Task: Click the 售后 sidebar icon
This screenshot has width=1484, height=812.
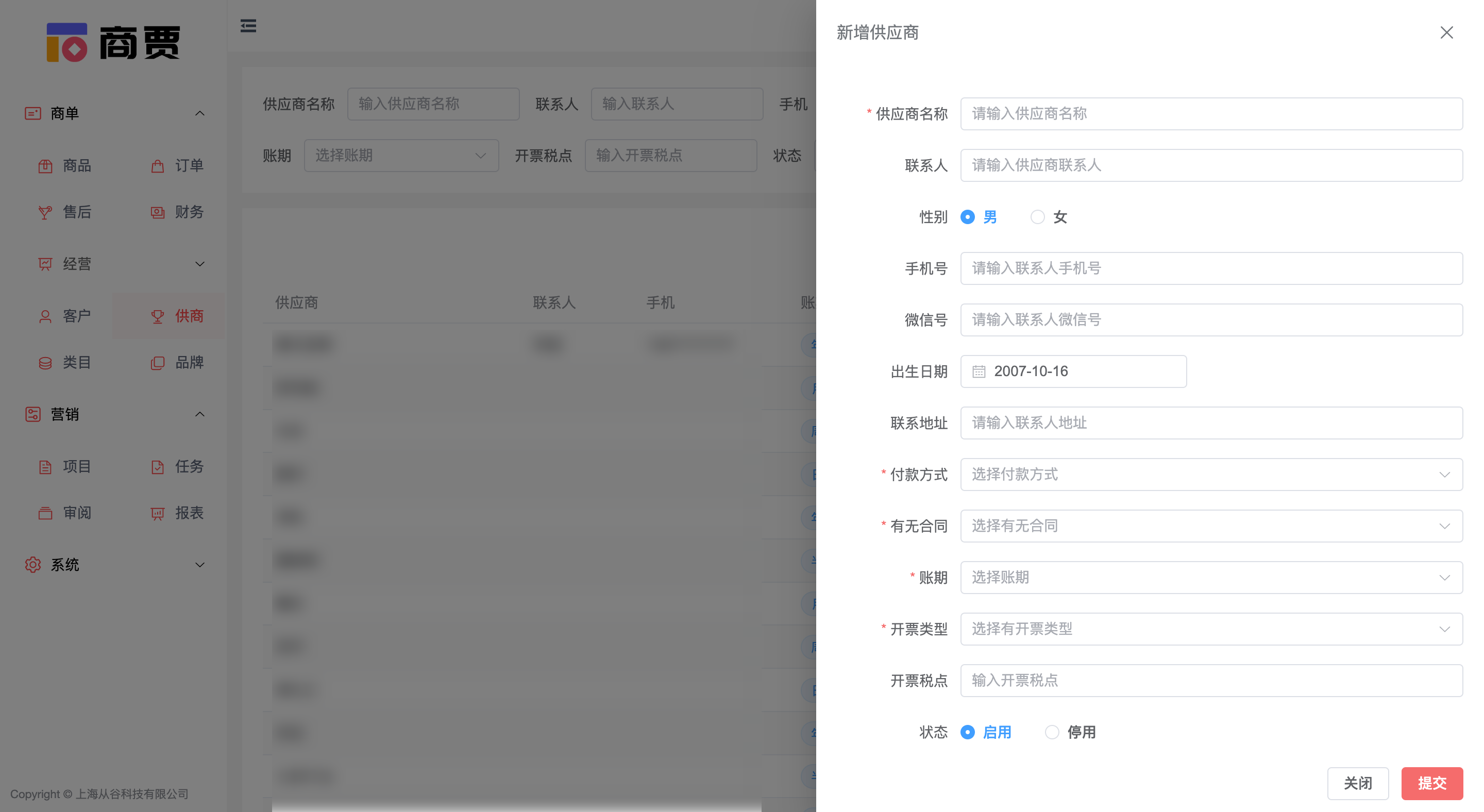Action: tap(46, 212)
